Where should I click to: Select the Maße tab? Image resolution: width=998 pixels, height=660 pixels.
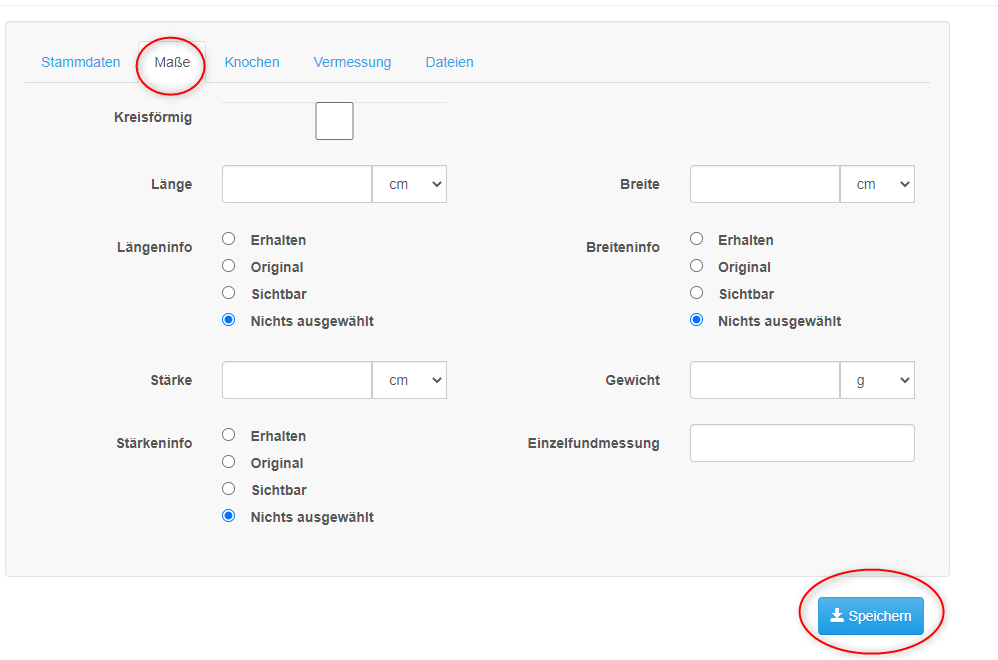[172, 62]
